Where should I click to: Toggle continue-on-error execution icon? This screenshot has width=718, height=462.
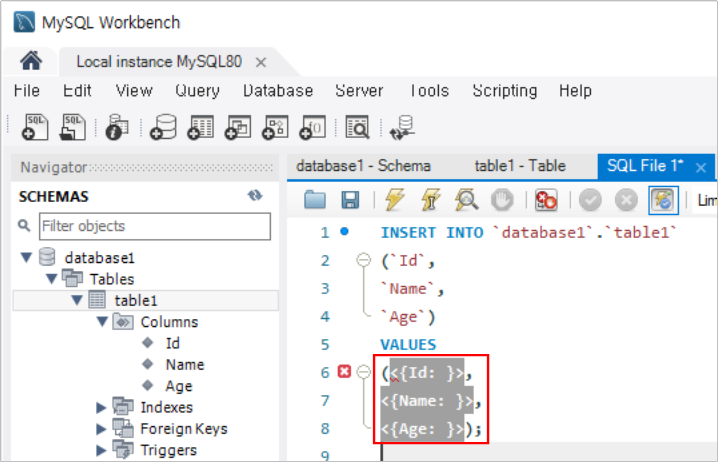(546, 200)
